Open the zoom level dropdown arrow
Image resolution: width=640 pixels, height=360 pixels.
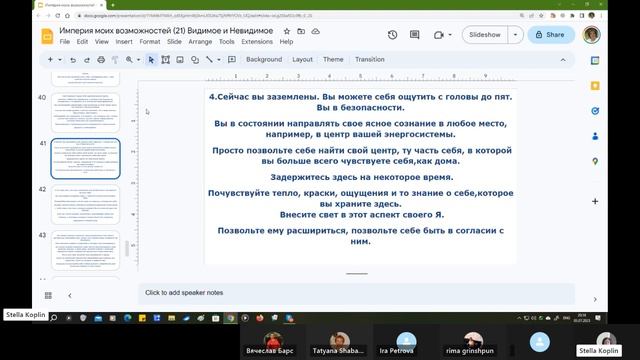click(138, 60)
